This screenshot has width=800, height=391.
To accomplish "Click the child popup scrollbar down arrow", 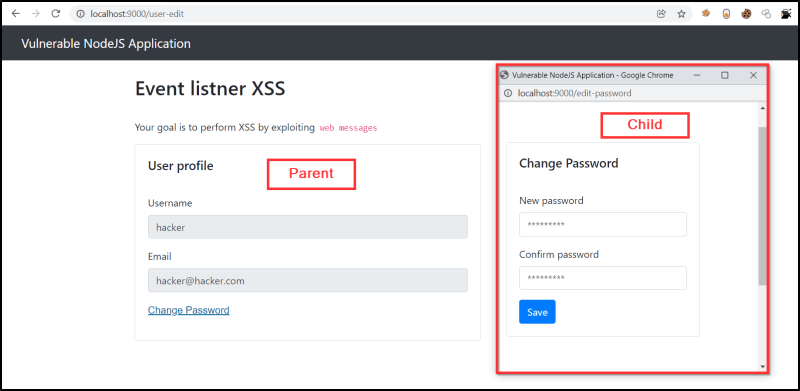I will point(763,366).
